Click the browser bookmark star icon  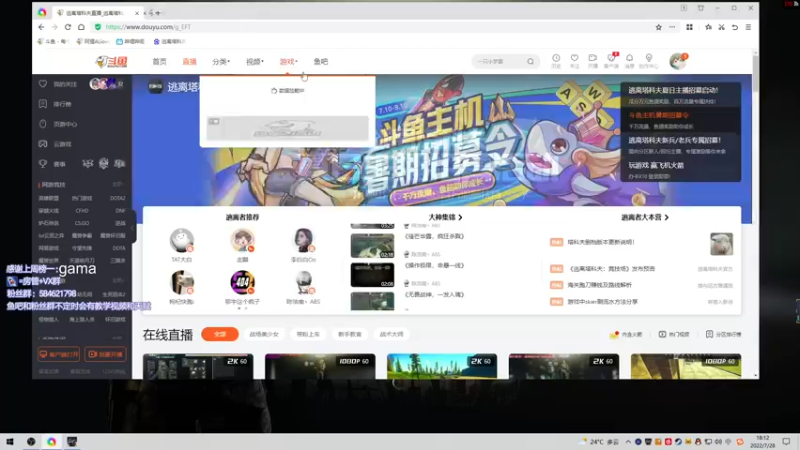(x=658, y=27)
